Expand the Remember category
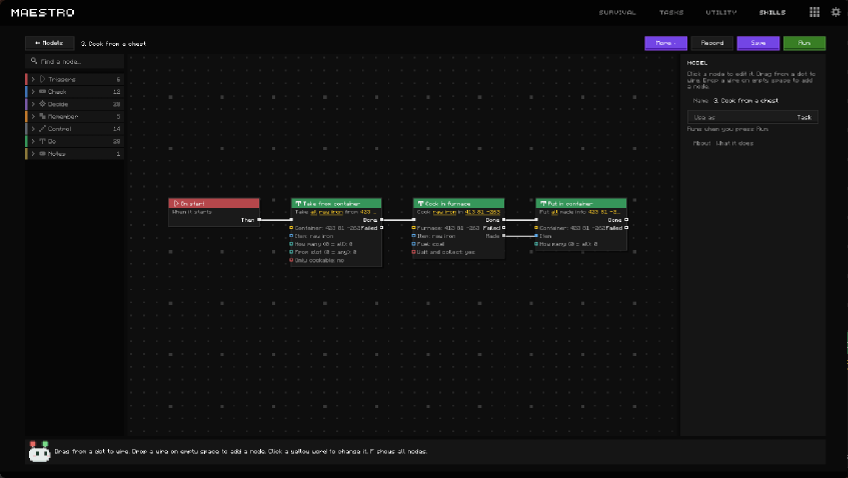848x478 pixels. (75, 116)
